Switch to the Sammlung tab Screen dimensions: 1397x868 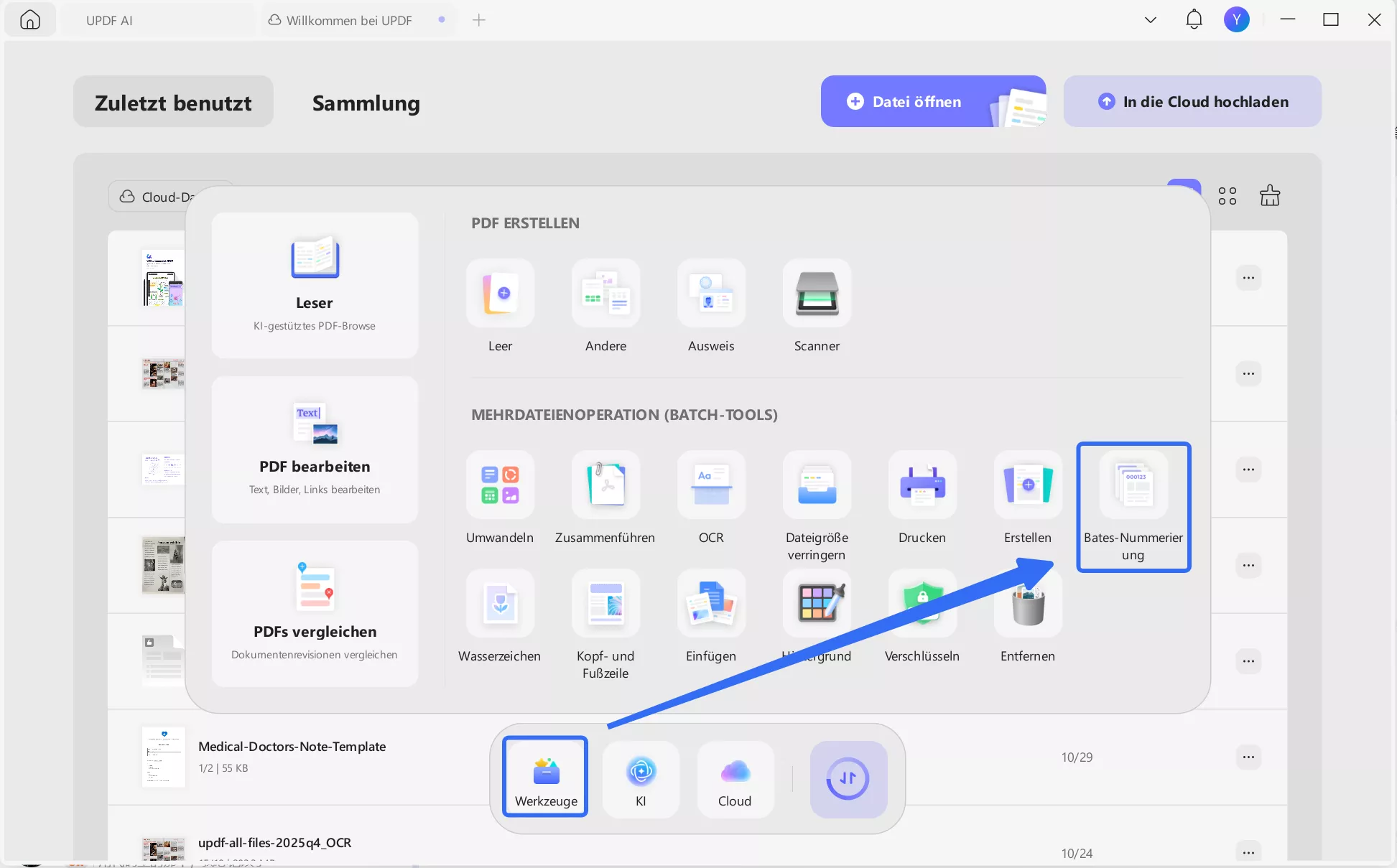click(x=366, y=103)
